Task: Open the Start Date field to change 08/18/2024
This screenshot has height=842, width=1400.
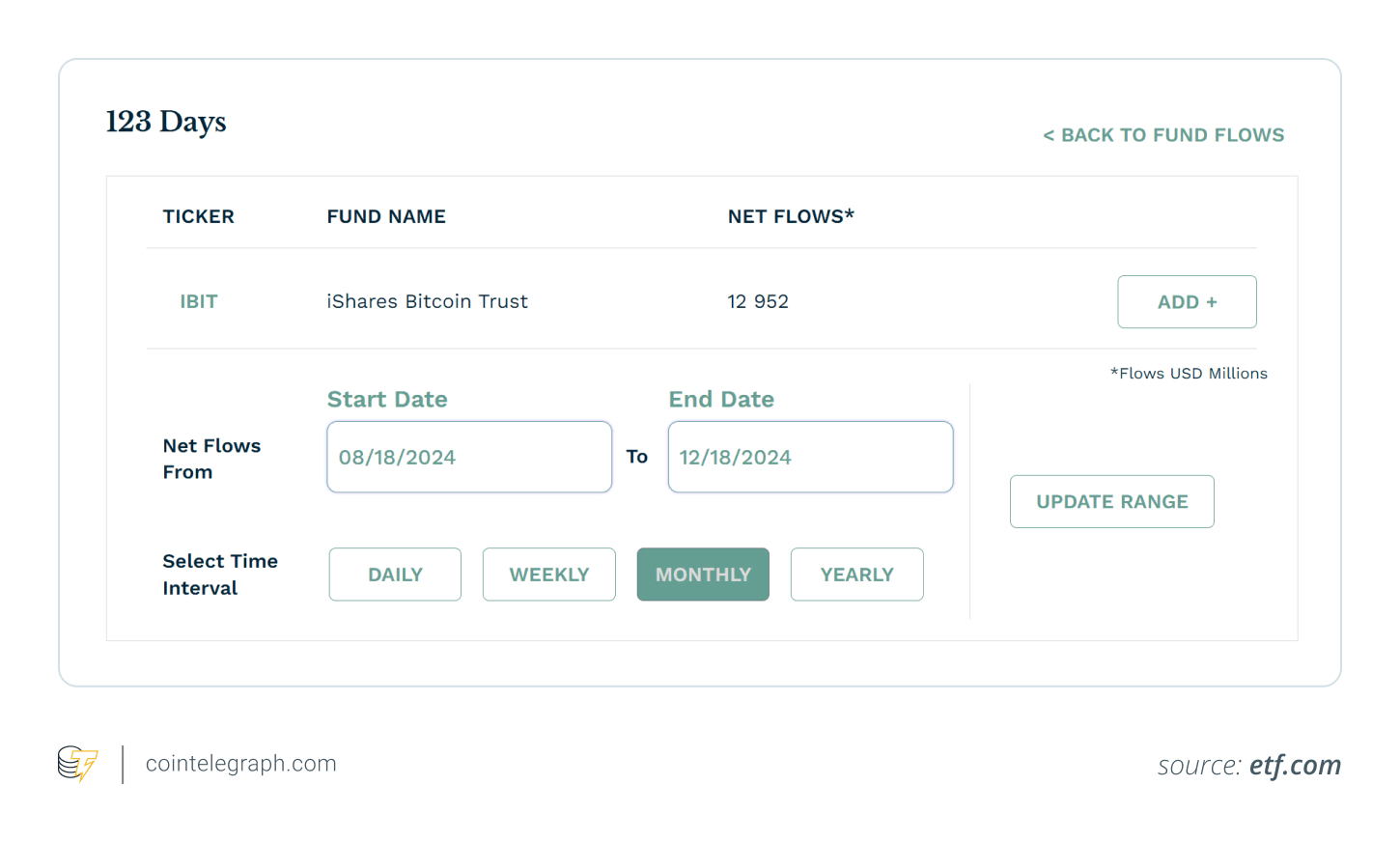Action: 469,457
